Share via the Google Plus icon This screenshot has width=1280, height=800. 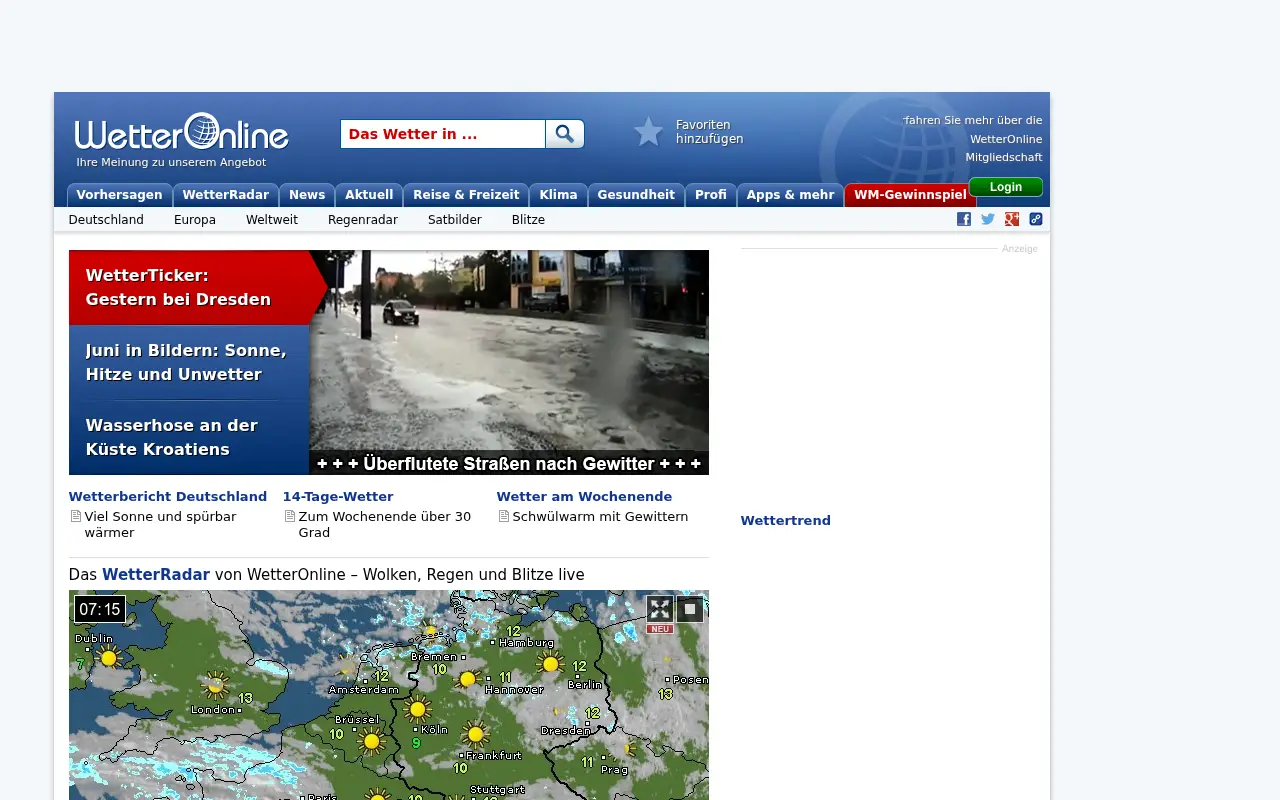pyautogui.click(x=1012, y=219)
